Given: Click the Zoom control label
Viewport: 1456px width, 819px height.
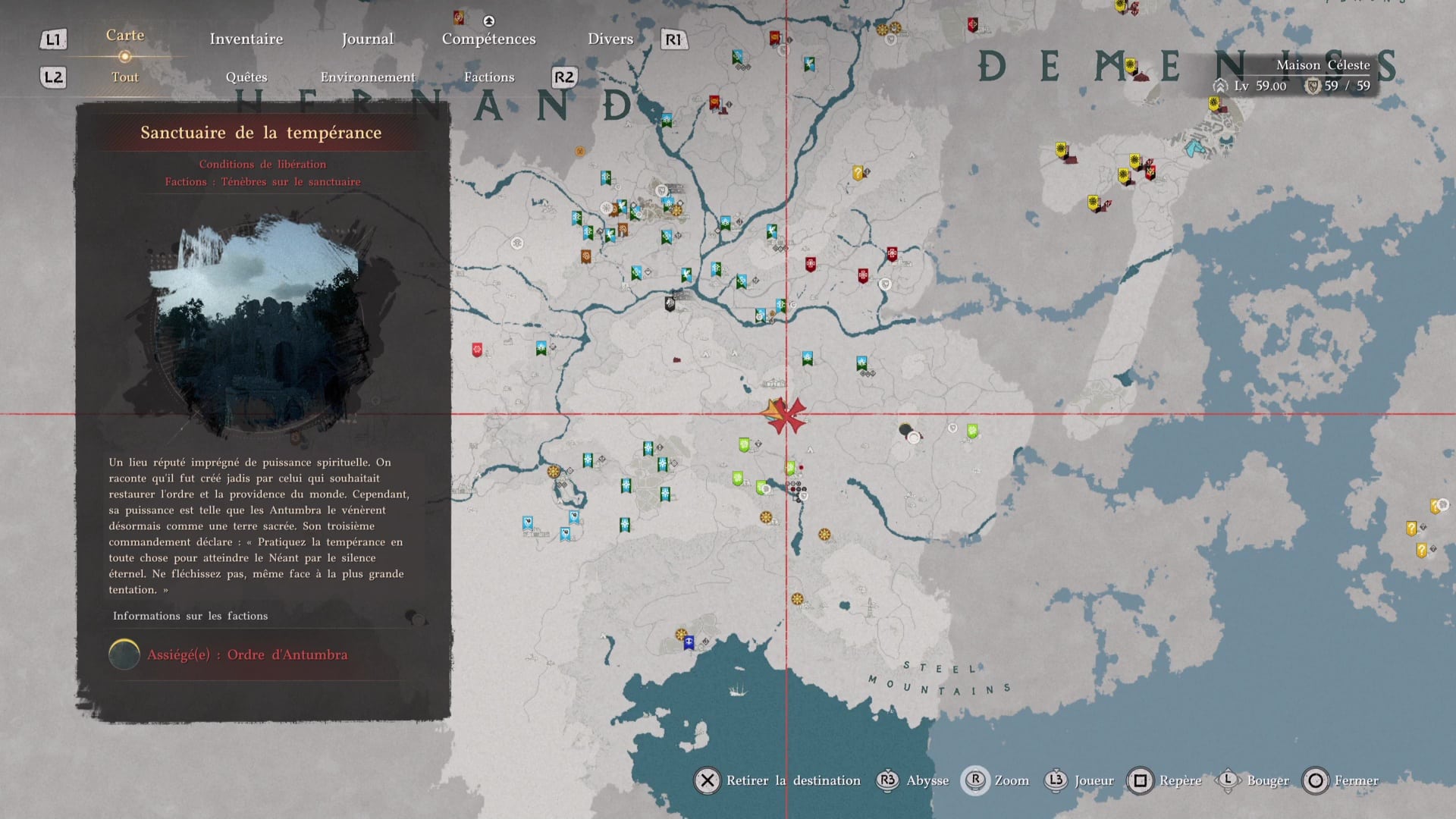Looking at the screenshot, I should [x=1012, y=780].
